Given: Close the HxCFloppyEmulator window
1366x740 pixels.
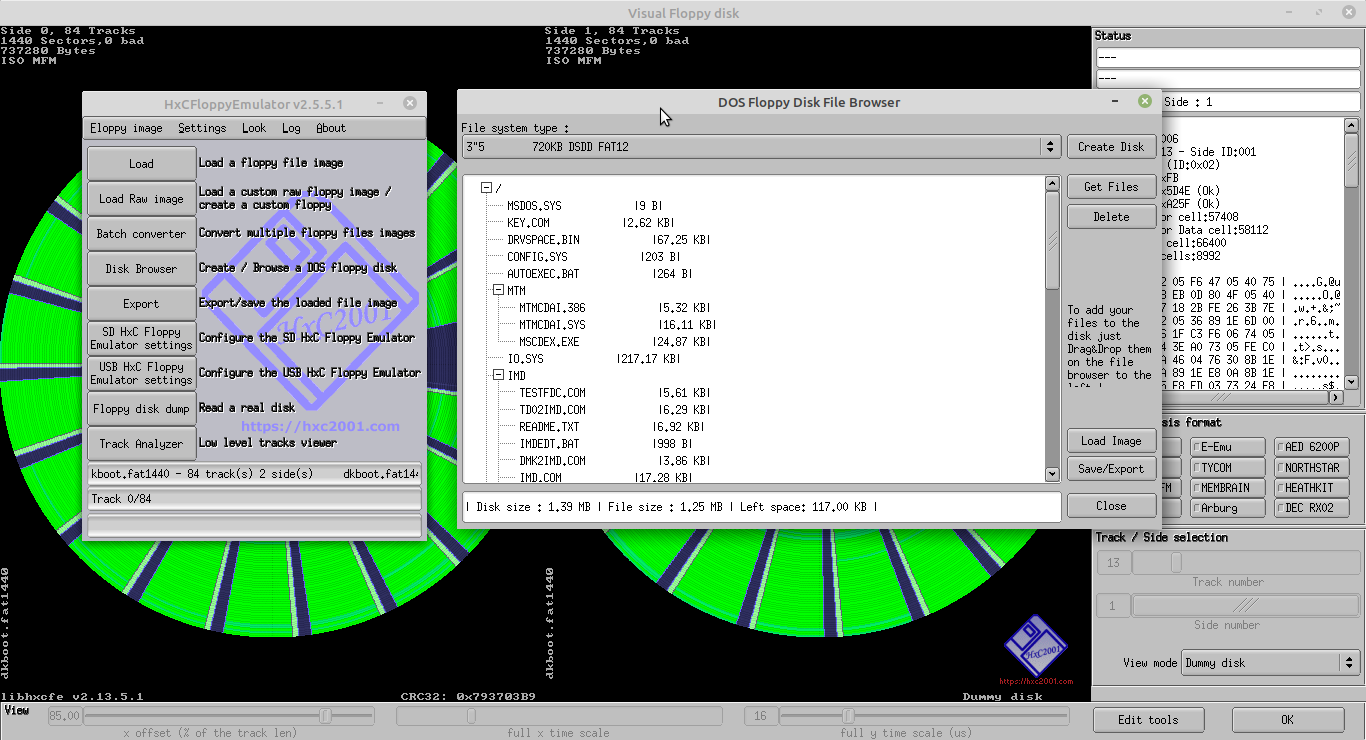Looking at the screenshot, I should [410, 103].
